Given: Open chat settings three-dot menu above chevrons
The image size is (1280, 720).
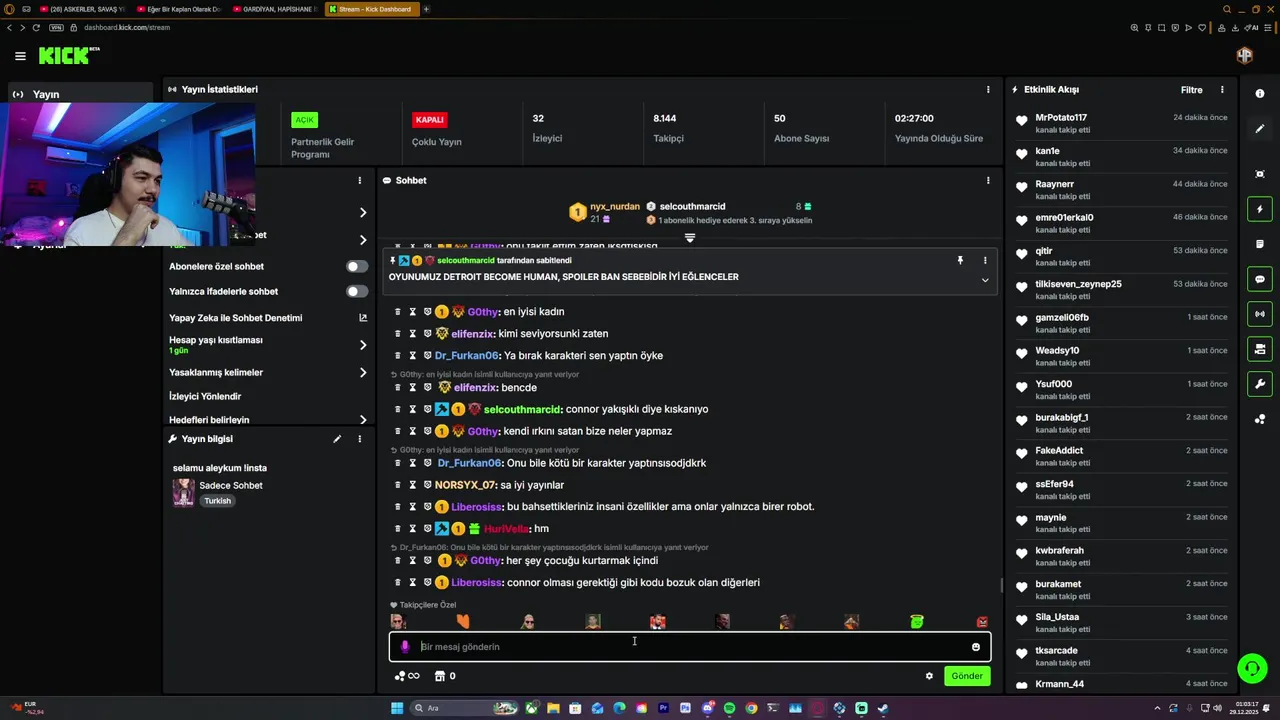Looking at the screenshot, I should (x=360, y=180).
